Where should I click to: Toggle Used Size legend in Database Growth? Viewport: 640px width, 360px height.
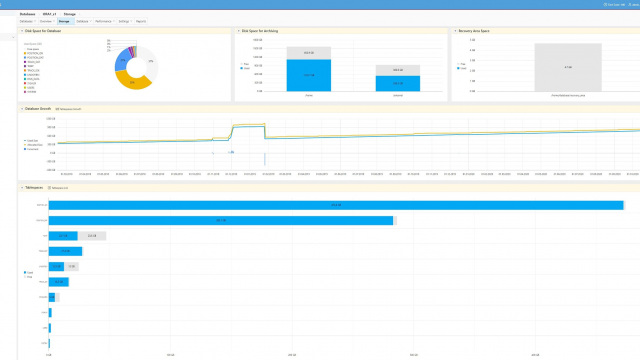coord(31,140)
